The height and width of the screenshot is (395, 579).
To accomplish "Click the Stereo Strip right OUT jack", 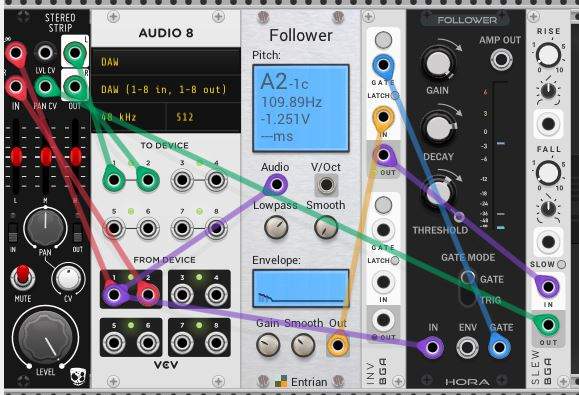I will point(75,86).
